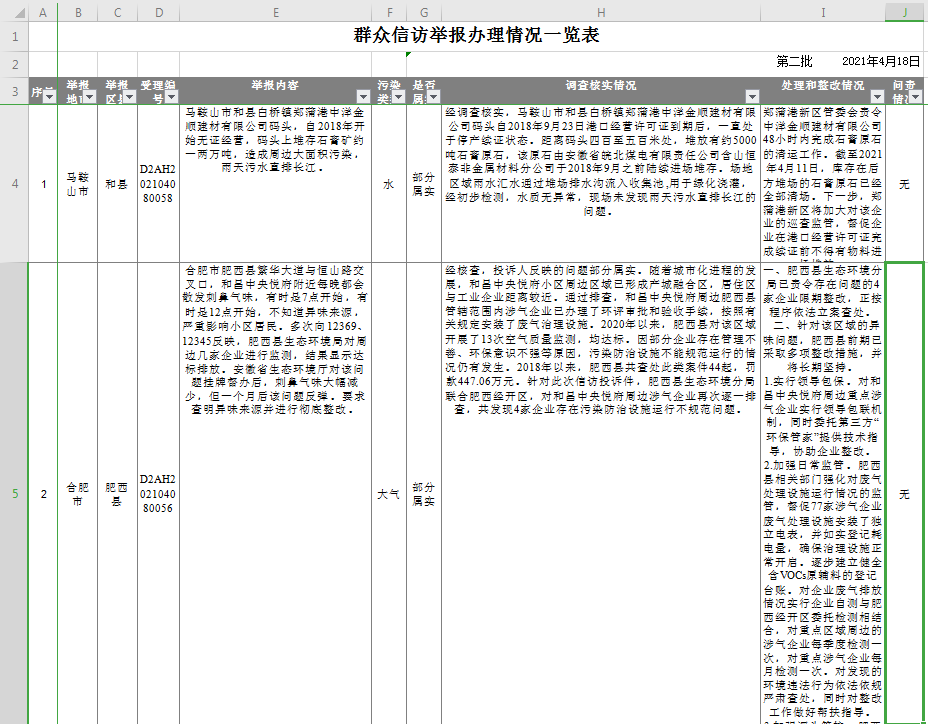This screenshot has width=928, height=724.
Task: Click the 第二批 cell
Action: (x=795, y=62)
